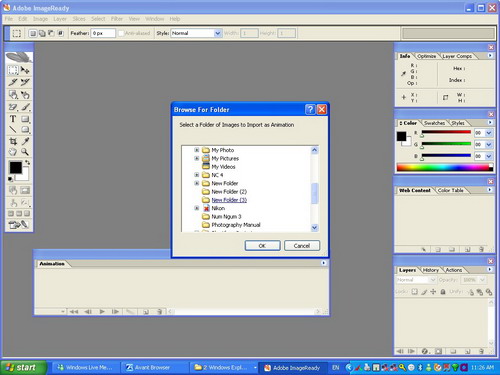Switch to the History tab
Viewport: 500px width, 375px height.
click(430, 270)
